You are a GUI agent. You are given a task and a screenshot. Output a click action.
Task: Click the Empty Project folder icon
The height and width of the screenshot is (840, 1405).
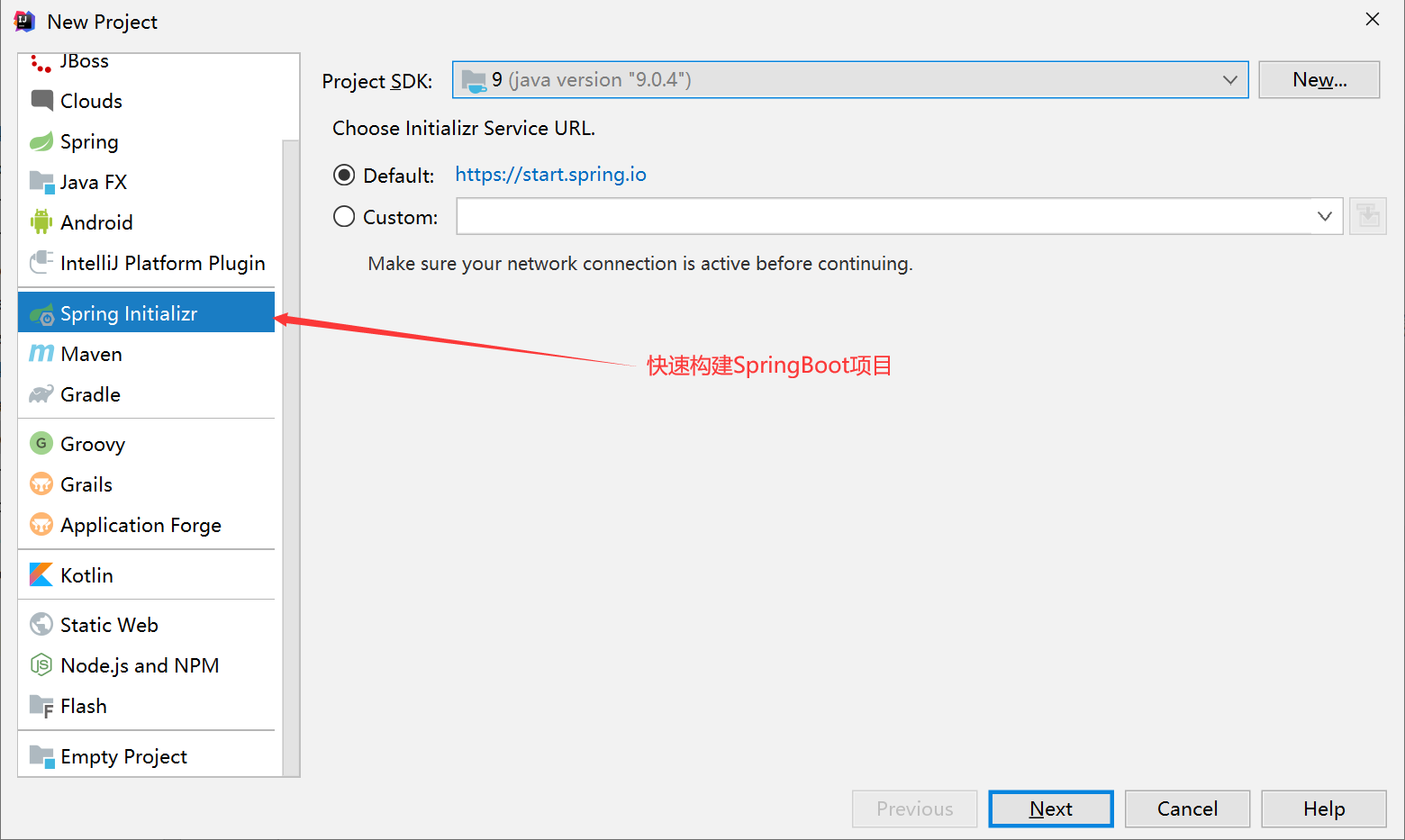point(41,755)
